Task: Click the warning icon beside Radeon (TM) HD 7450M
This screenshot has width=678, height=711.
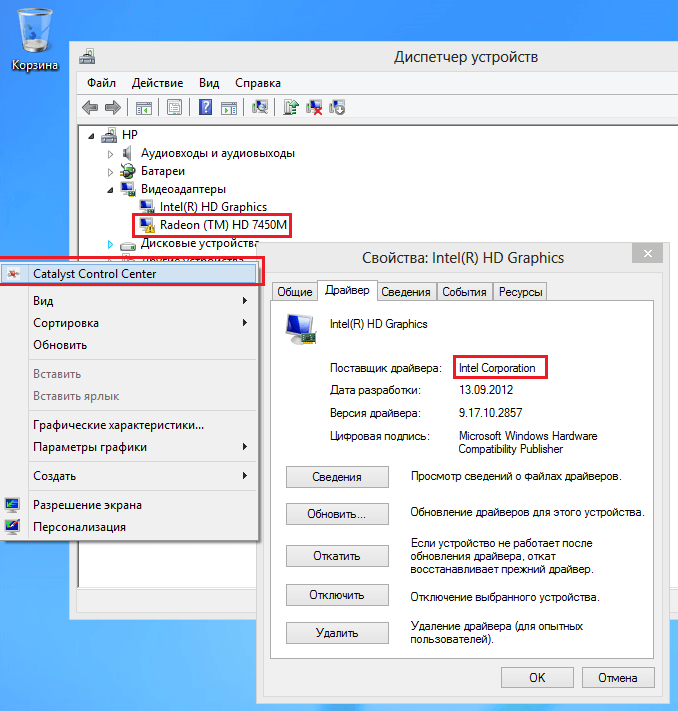Action: point(147,225)
